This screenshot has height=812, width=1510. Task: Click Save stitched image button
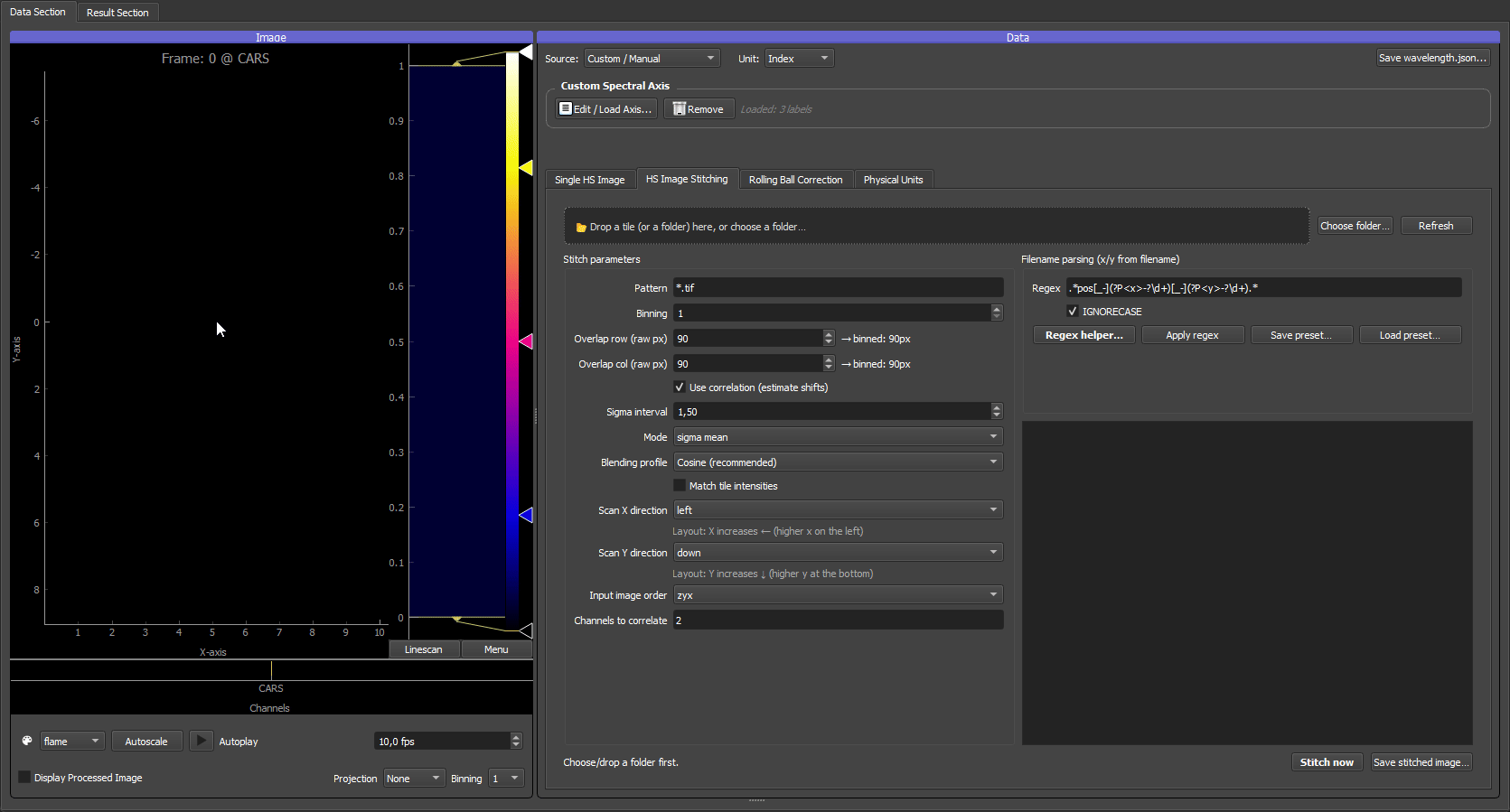coord(1421,762)
